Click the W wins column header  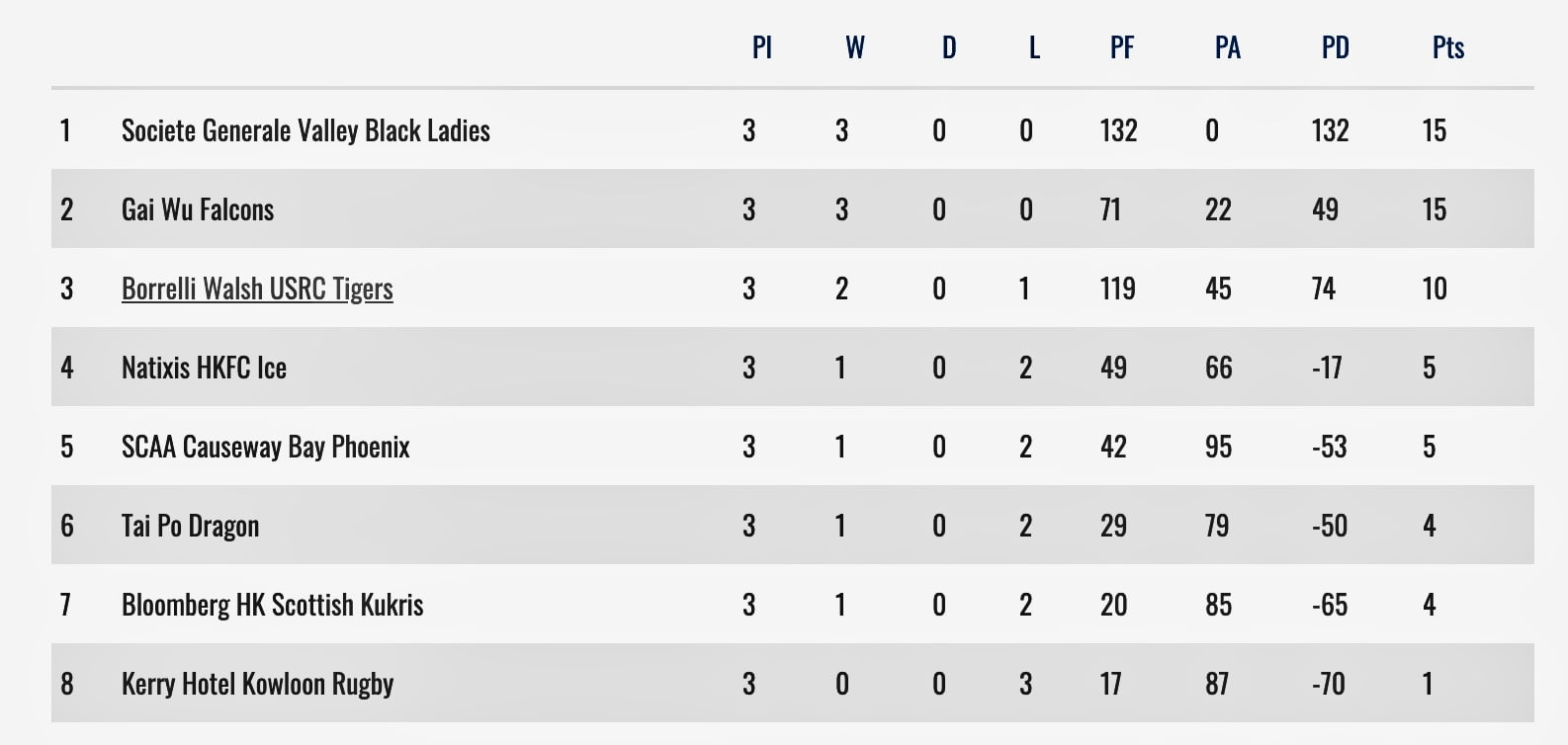click(855, 47)
